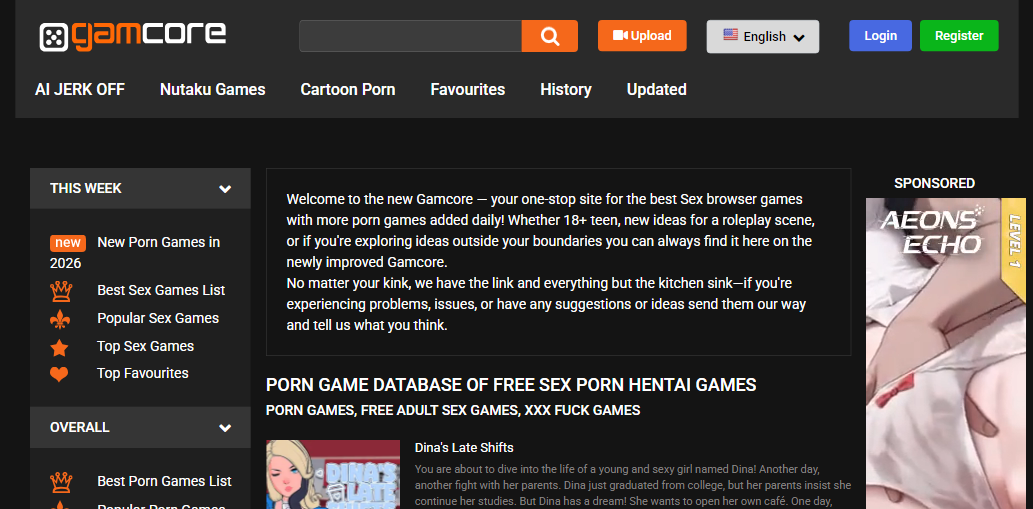Click the fleur-de-lis icon beside Popular Sex Games
Image resolution: width=1033 pixels, height=509 pixels.
[59, 319]
